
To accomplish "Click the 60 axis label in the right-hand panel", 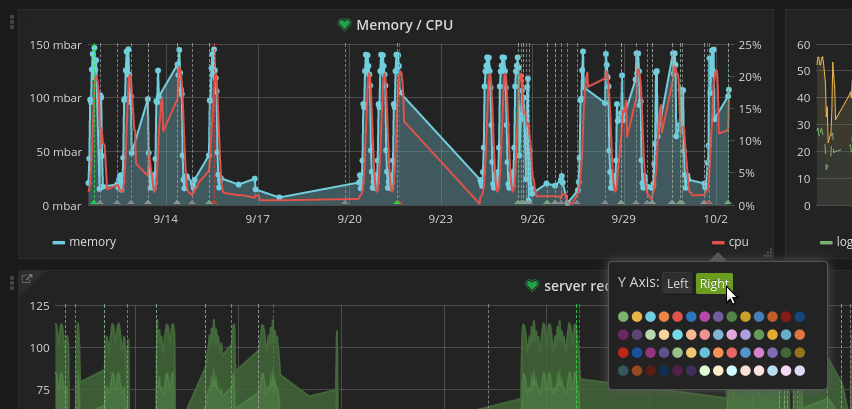I will coord(804,45).
